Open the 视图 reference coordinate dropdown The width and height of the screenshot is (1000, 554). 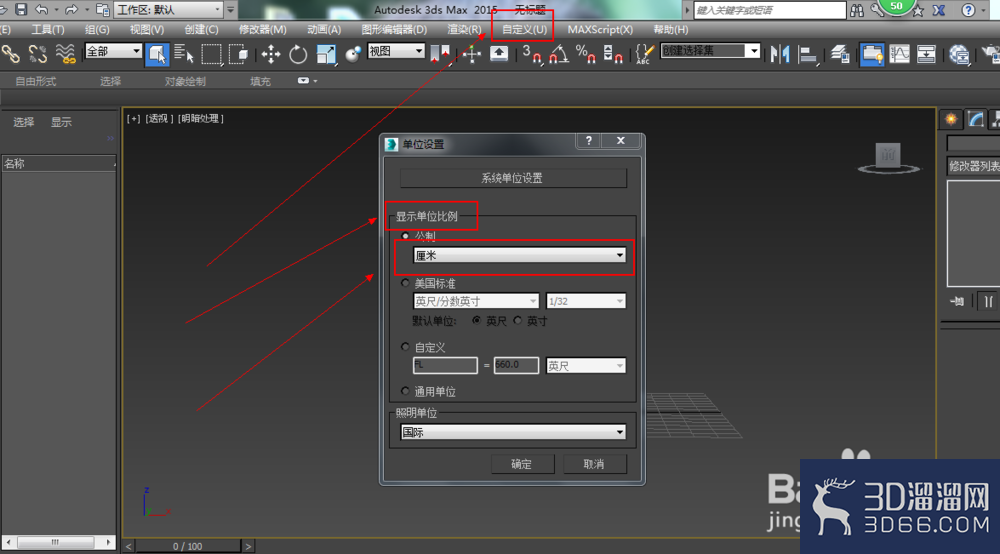(396, 51)
